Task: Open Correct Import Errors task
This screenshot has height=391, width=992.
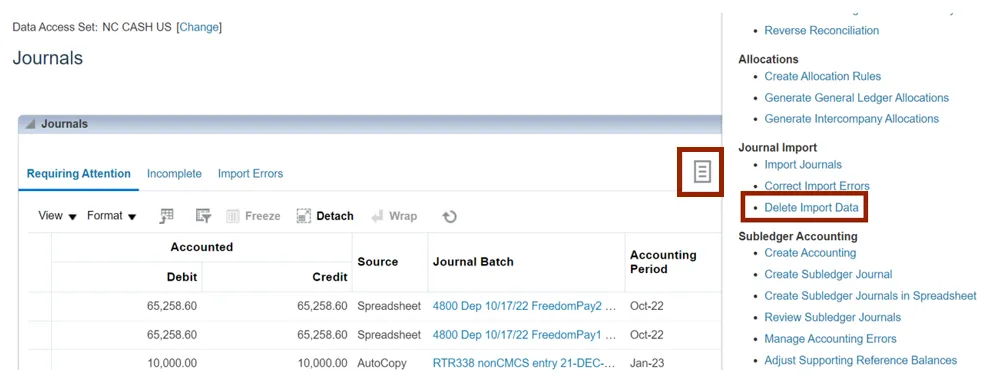Action: (x=817, y=186)
